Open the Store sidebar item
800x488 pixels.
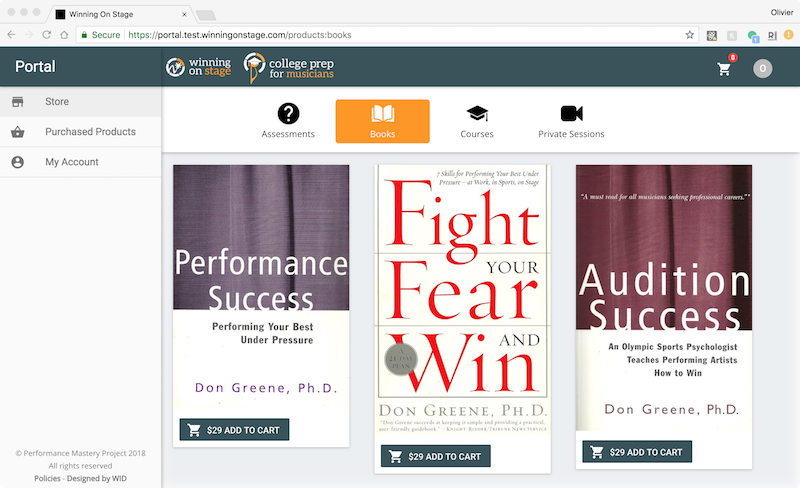81,102
